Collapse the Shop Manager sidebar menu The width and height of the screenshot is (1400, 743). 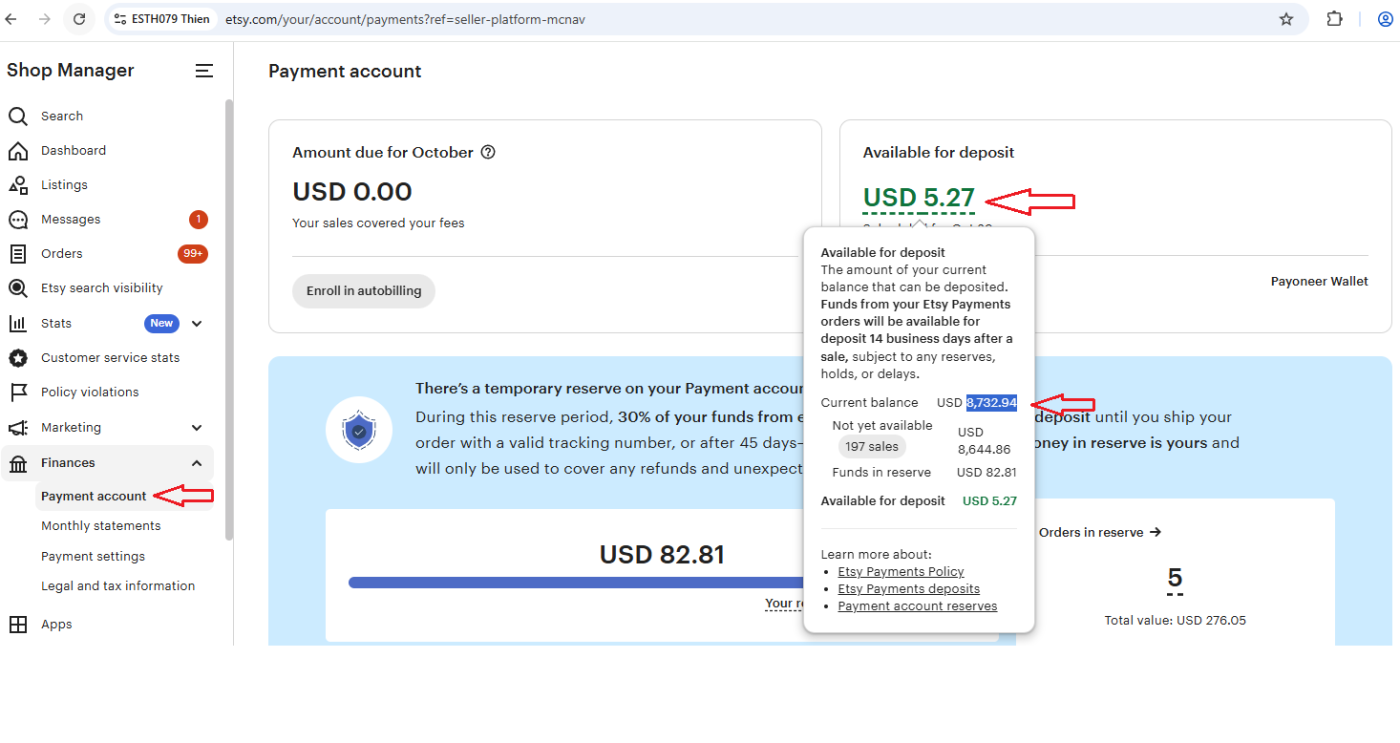click(204, 71)
